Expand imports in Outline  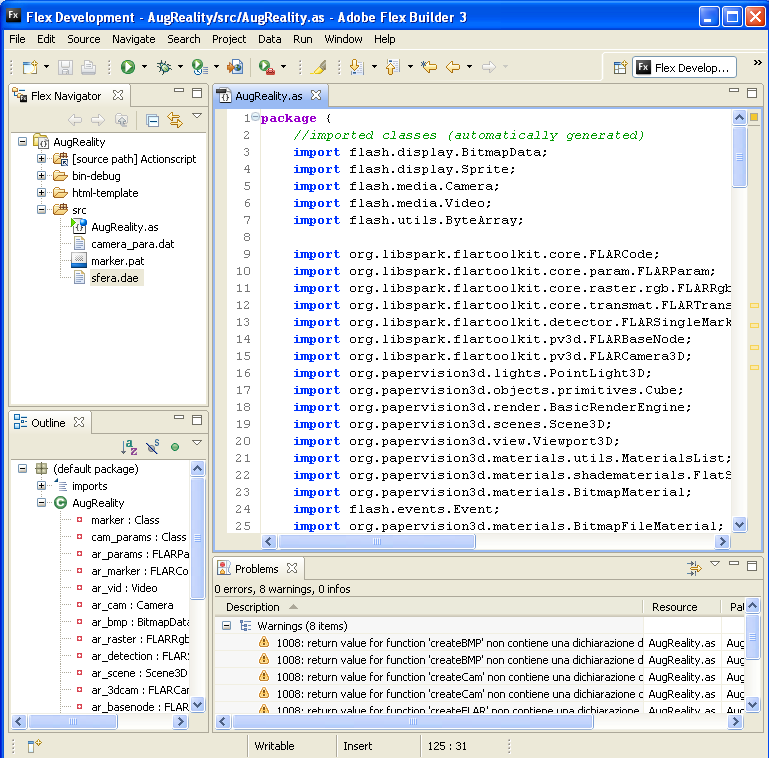click(42, 485)
